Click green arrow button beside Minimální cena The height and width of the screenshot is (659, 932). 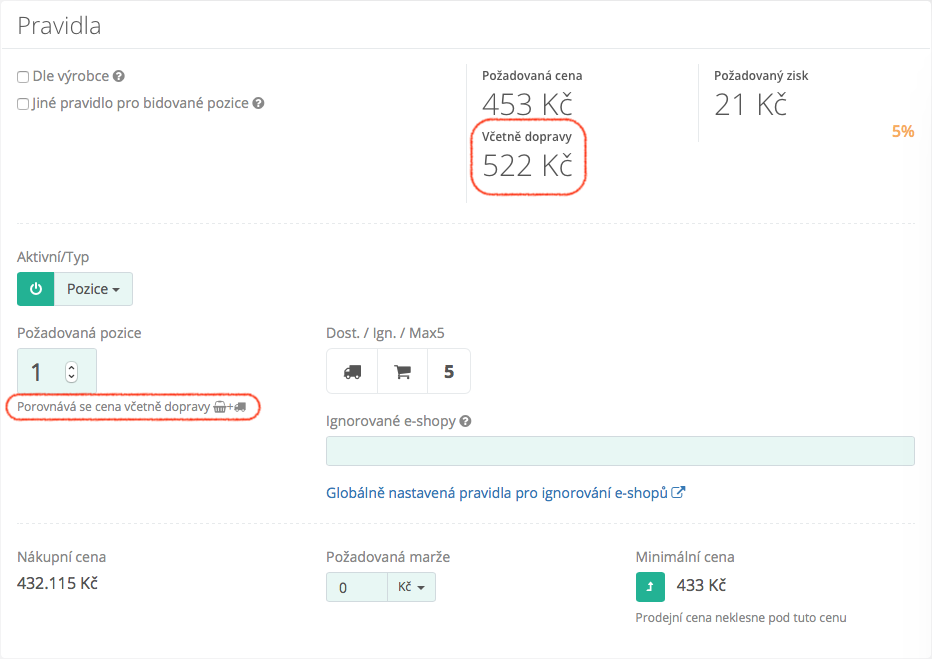[651, 586]
